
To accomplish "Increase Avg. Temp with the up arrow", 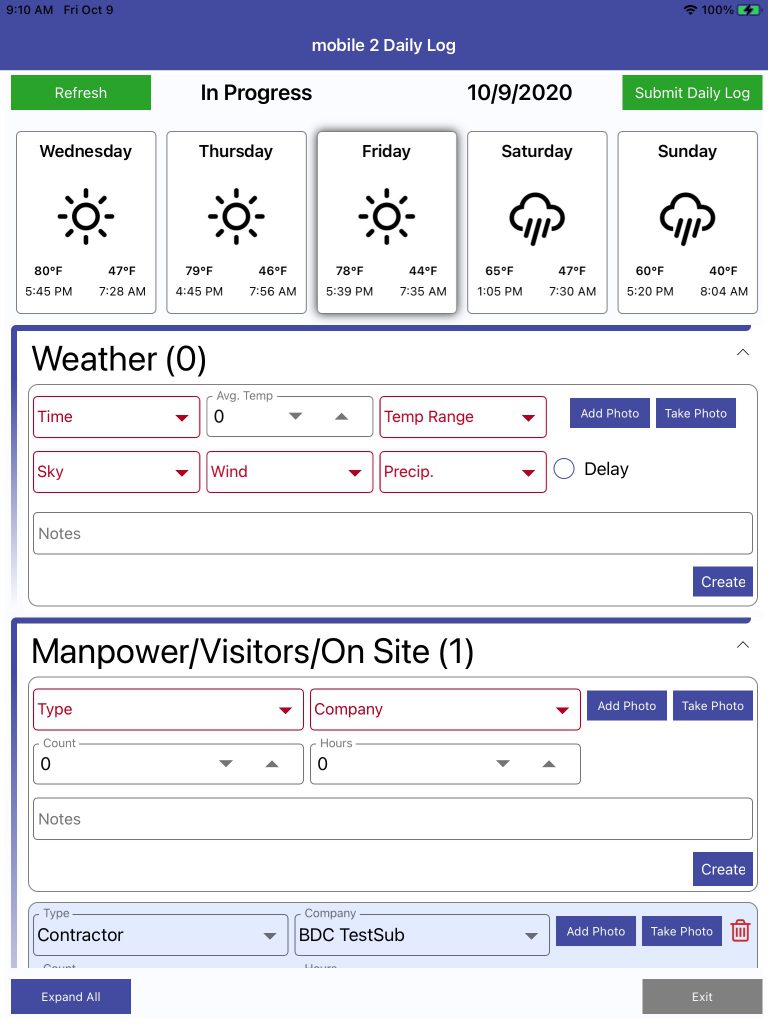I will [x=341, y=417].
